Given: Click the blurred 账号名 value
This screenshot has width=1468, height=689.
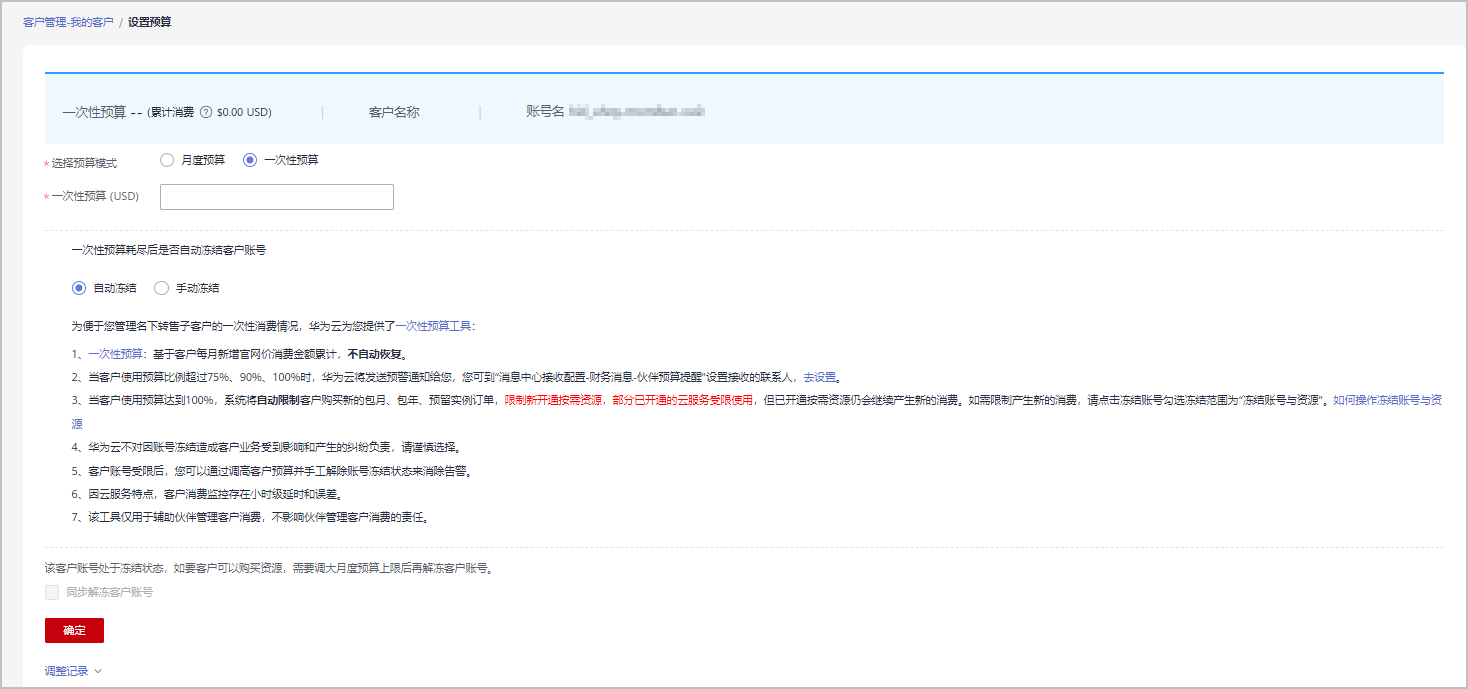Looking at the screenshot, I should 637,112.
